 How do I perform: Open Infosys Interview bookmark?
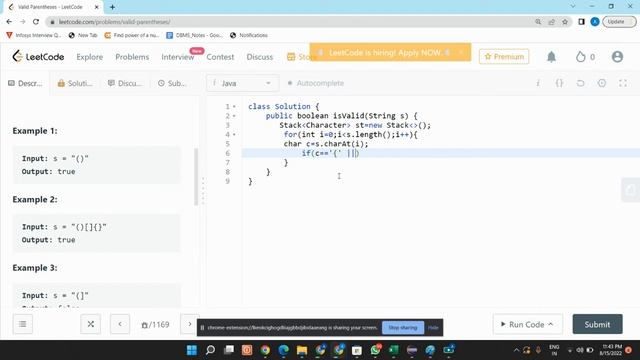(x=33, y=35)
